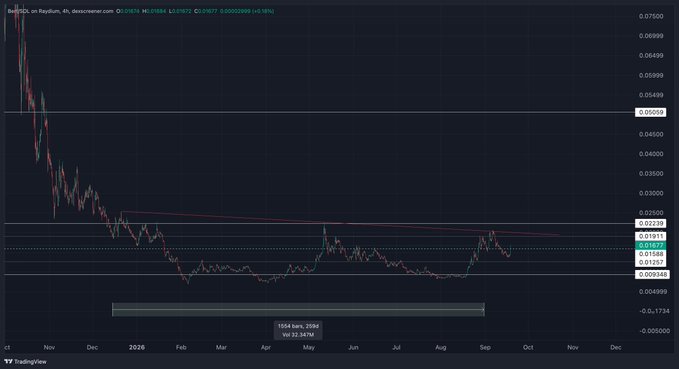This screenshot has height=369, width=679.
Task: Click the Sep label on time axis
Action: [485, 347]
